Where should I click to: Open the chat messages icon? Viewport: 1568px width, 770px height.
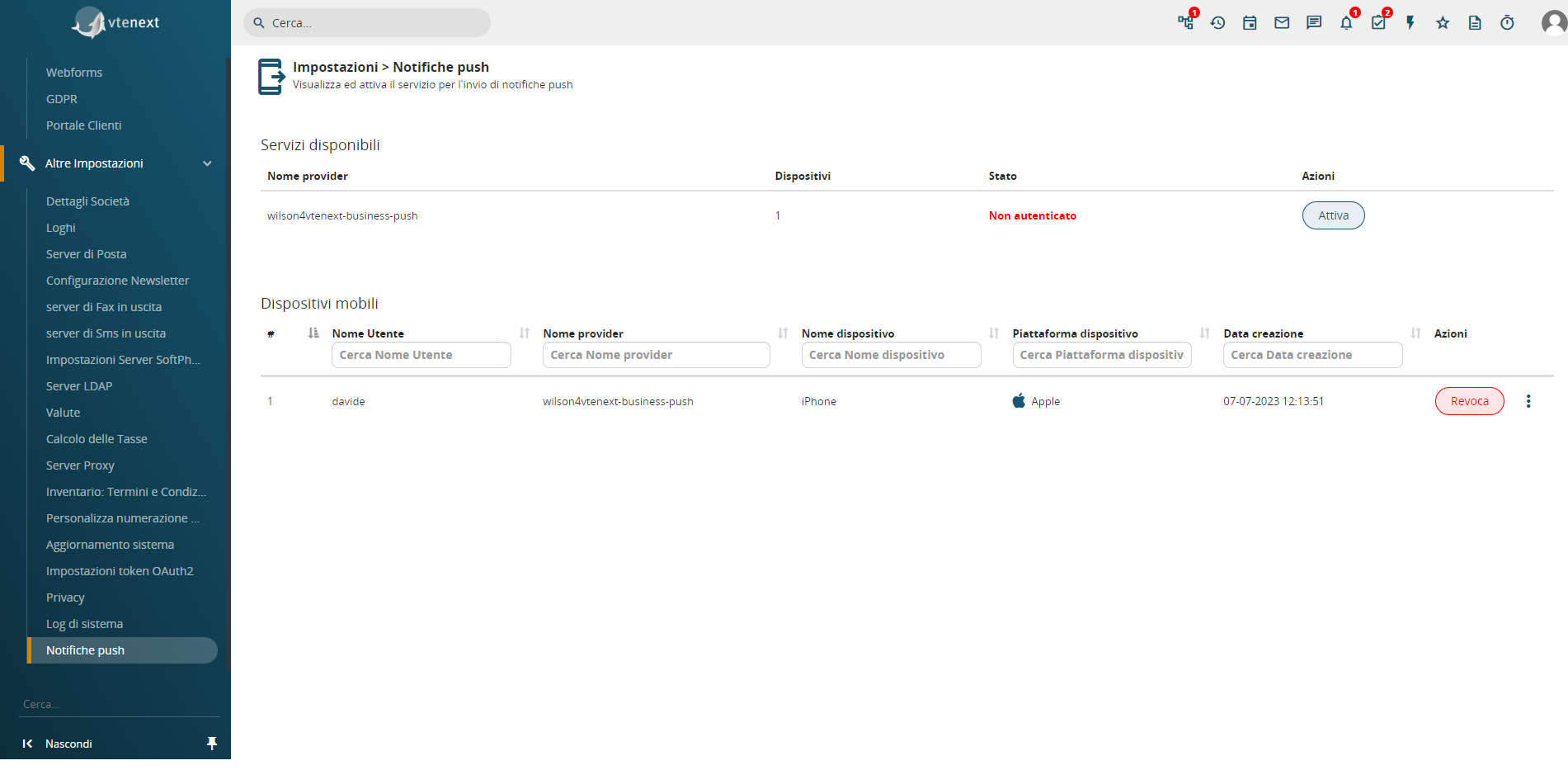[1314, 22]
